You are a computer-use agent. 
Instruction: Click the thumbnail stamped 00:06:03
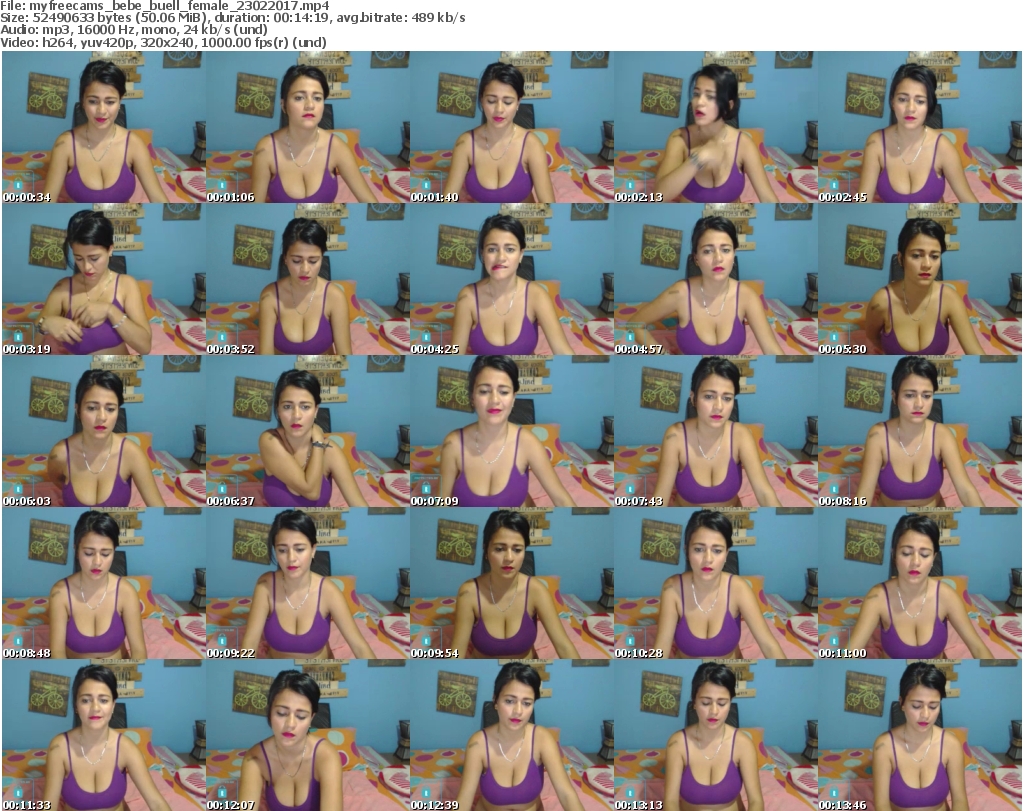pyautogui.click(x=104, y=431)
